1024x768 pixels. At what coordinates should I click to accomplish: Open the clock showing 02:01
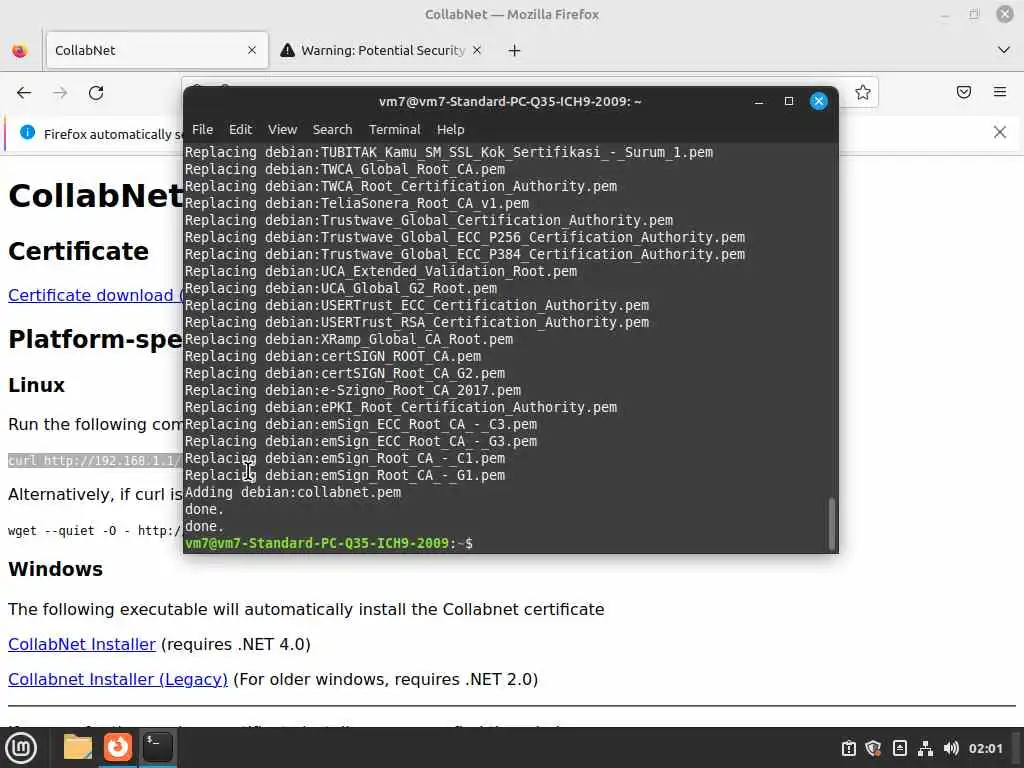pyautogui.click(x=985, y=748)
